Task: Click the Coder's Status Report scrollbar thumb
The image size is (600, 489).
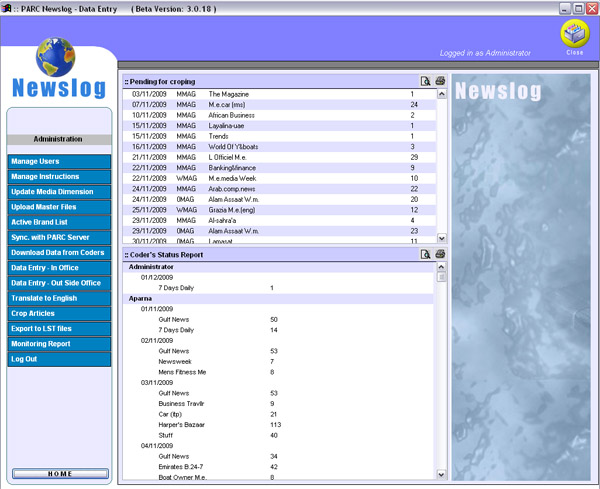Action: pos(441,277)
